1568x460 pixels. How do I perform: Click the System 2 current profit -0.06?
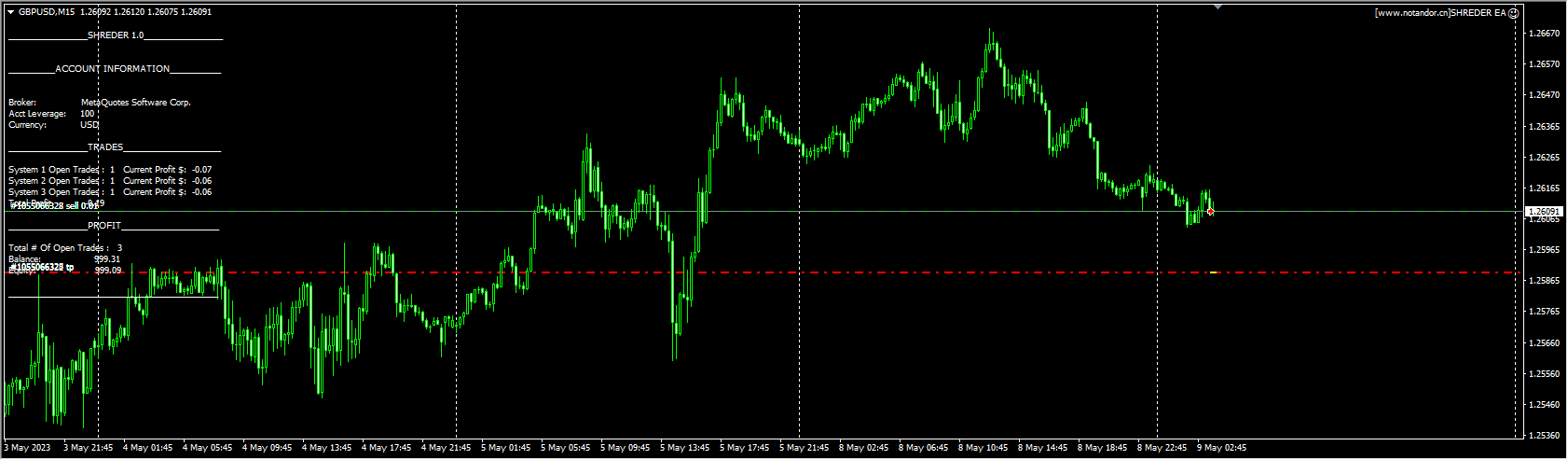click(x=201, y=181)
